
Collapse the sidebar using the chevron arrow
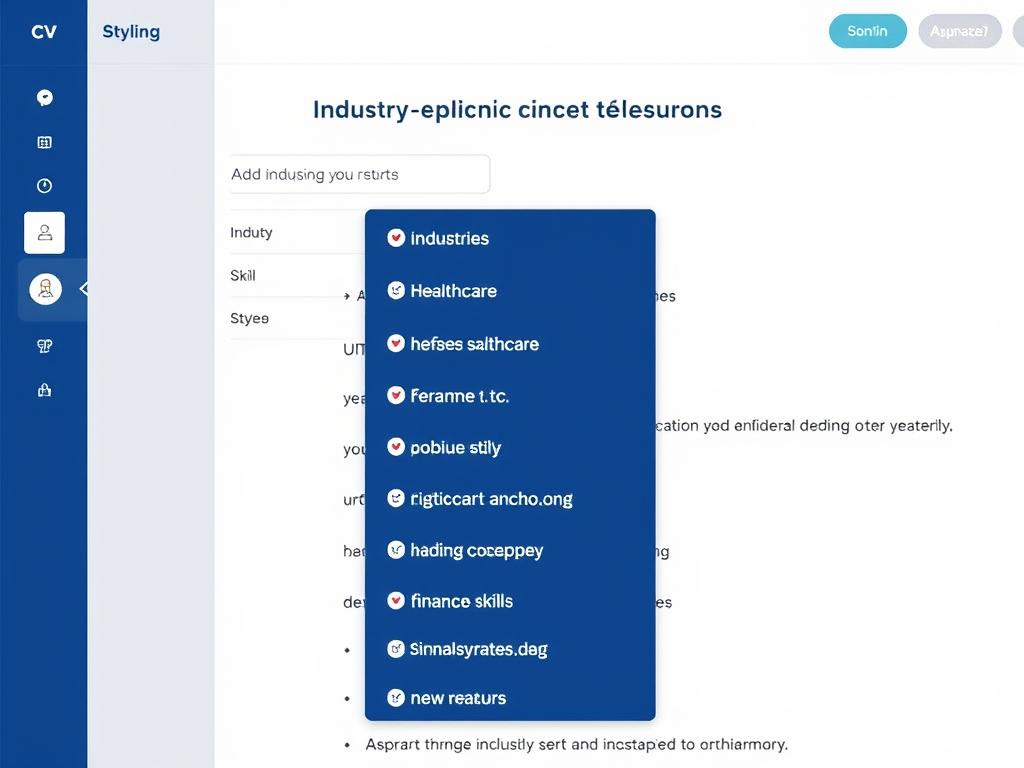[85, 289]
